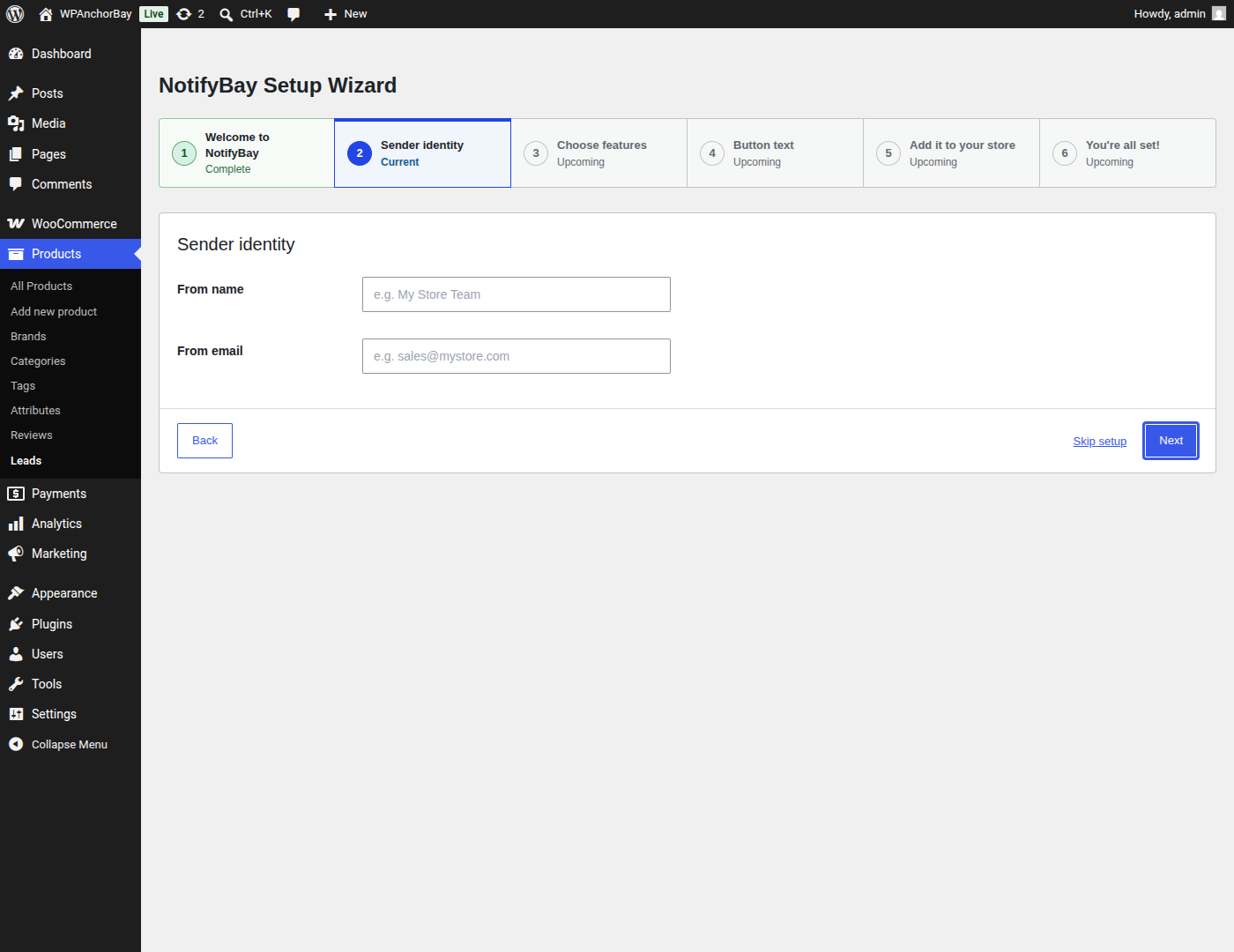Viewport: 1234px width, 952px height.
Task: Select the Button text wizard step
Action: 776,153
